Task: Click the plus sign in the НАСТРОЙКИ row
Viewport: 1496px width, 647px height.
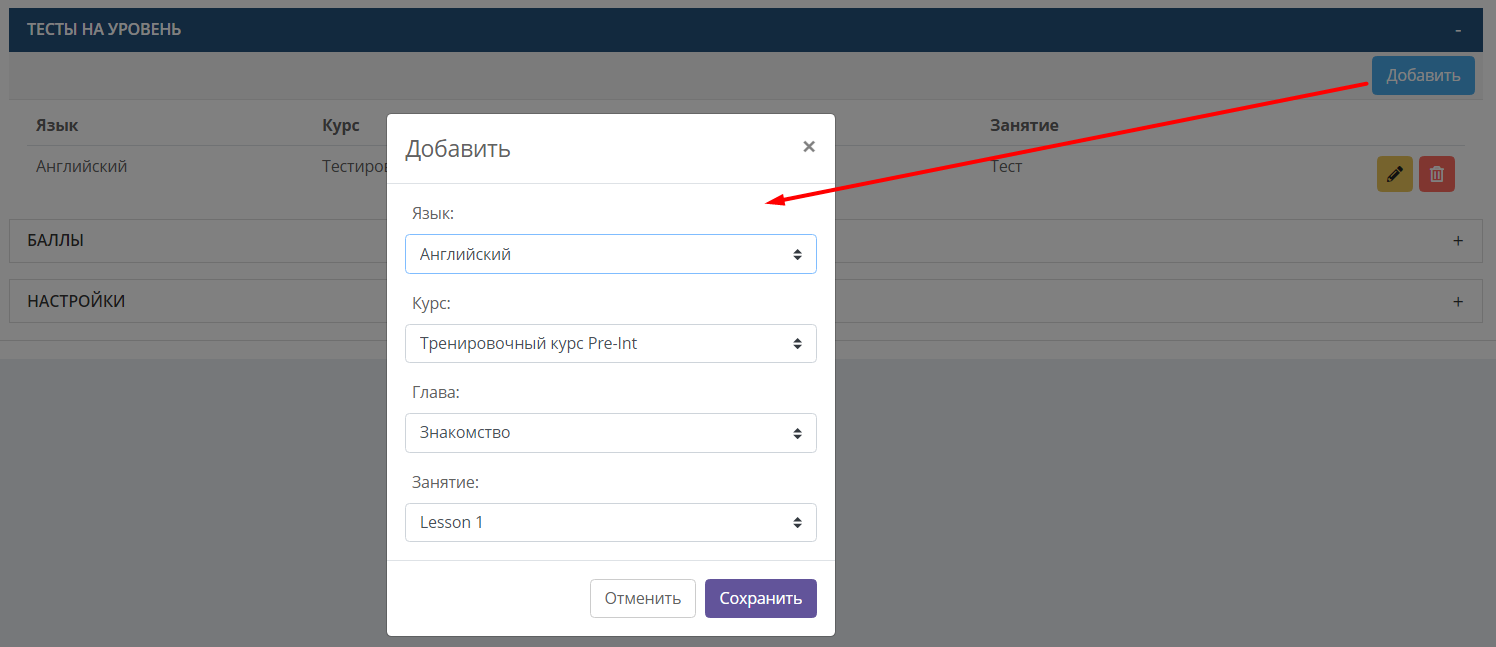Action: 1458,301
